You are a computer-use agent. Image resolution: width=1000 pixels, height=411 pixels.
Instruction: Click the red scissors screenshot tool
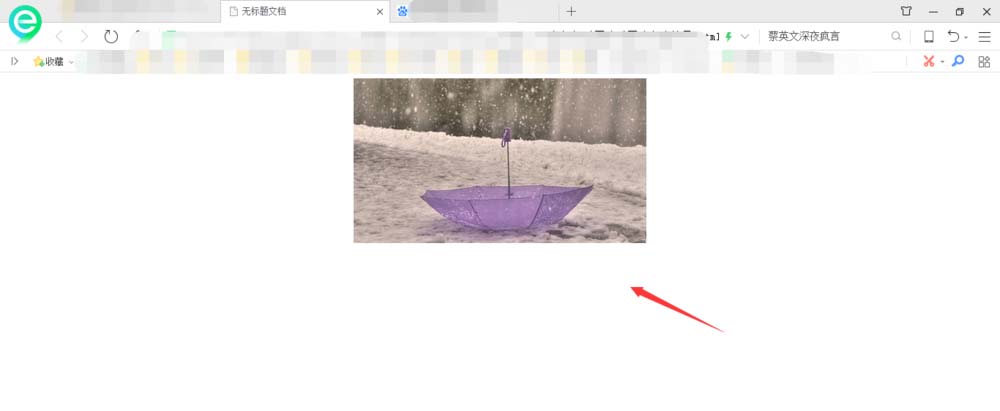point(928,61)
